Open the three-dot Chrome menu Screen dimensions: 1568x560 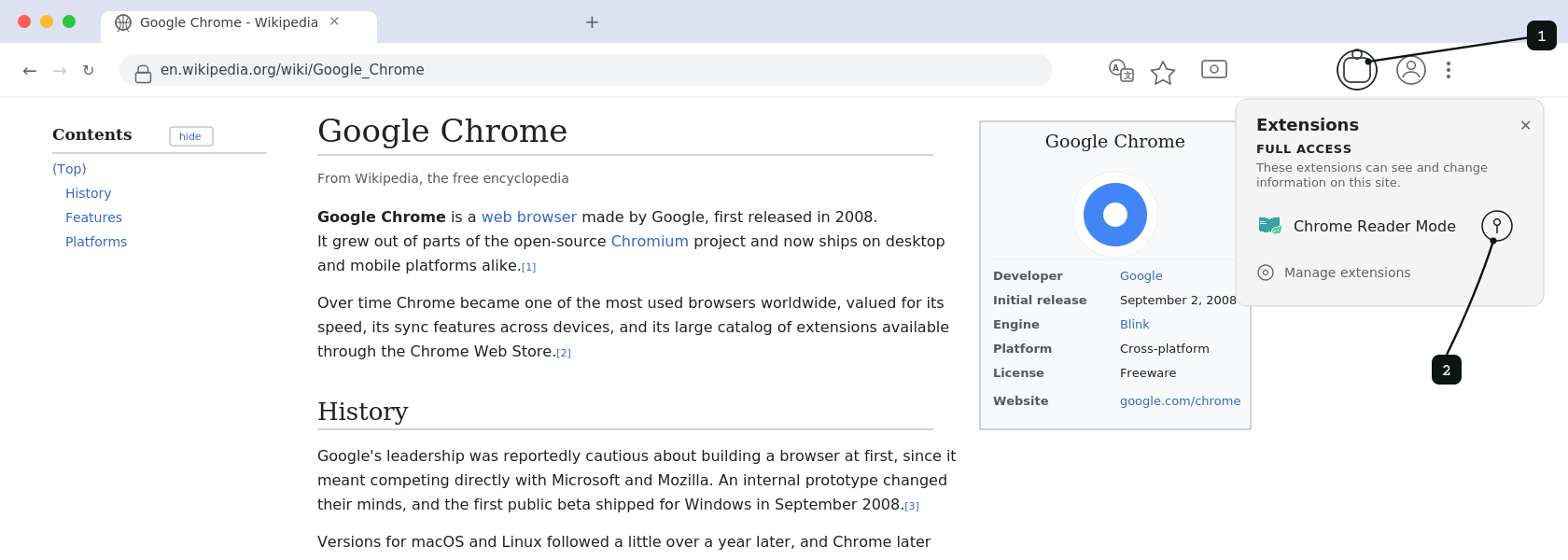pos(1449,70)
